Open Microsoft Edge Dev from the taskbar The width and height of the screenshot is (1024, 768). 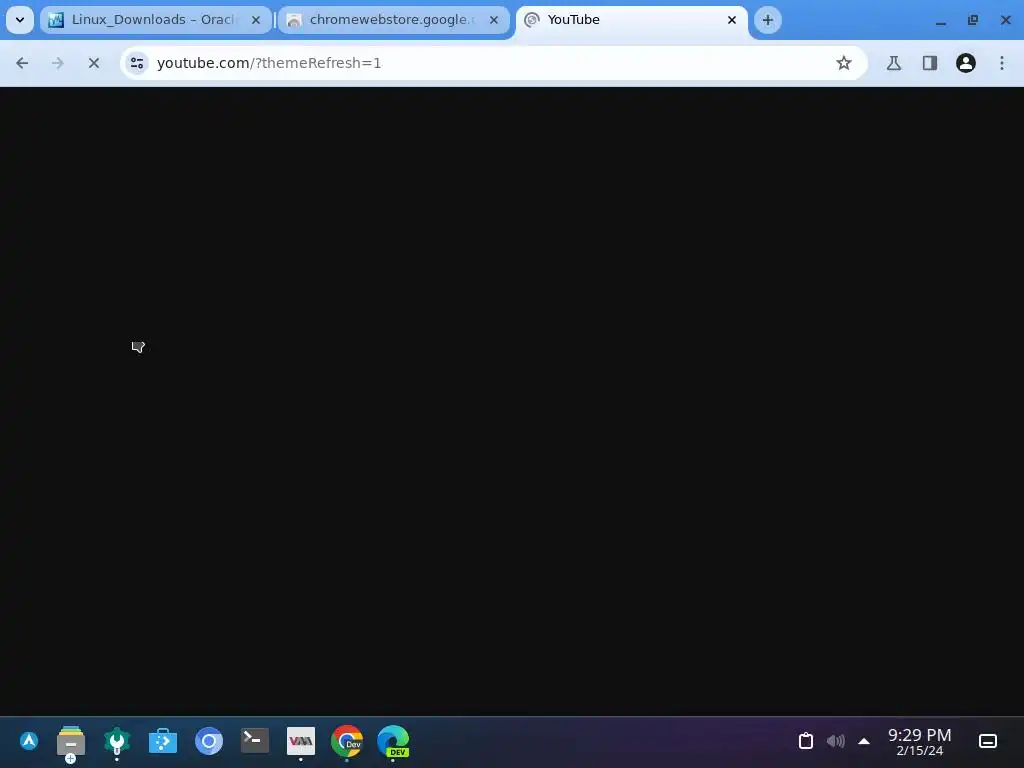click(x=393, y=741)
